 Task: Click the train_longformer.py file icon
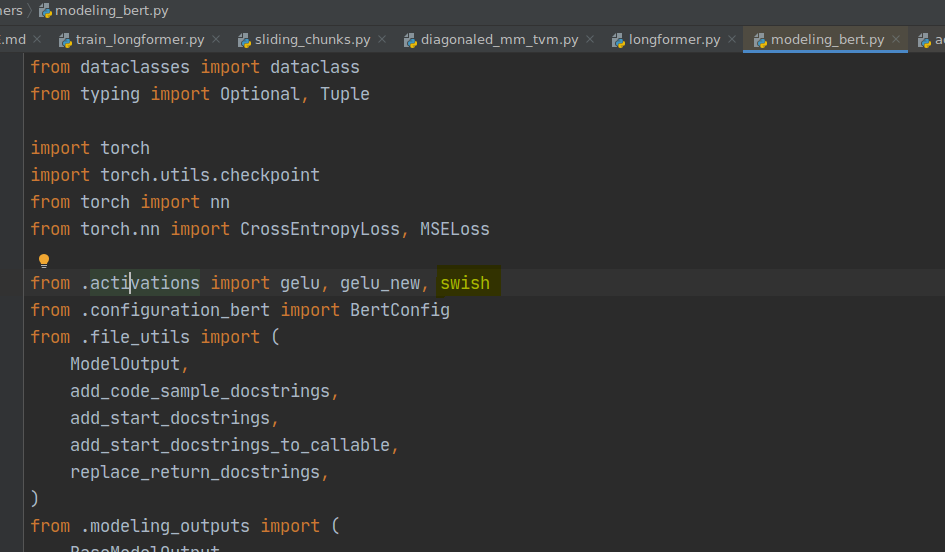tap(65, 40)
